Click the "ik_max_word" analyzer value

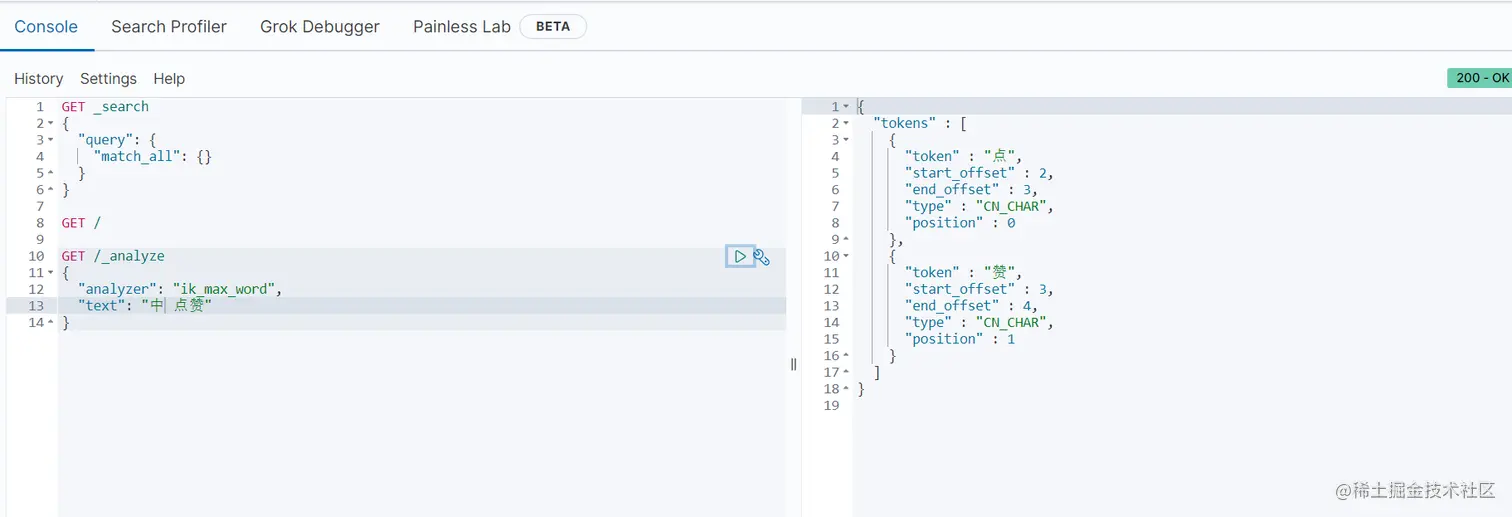[x=226, y=290]
